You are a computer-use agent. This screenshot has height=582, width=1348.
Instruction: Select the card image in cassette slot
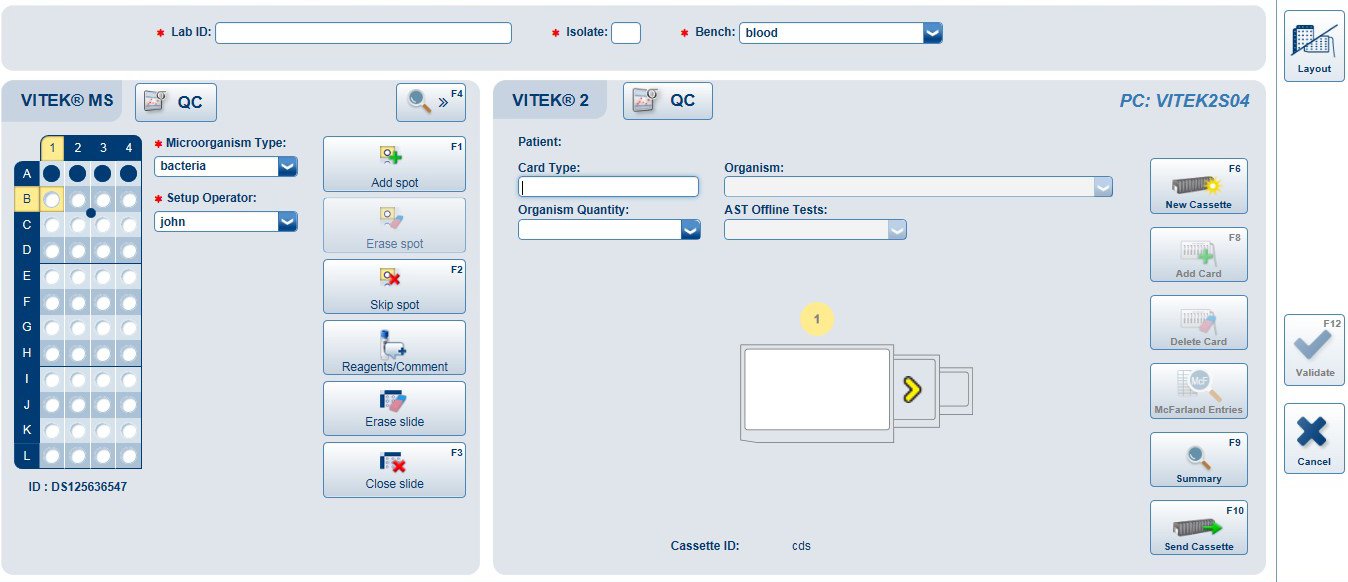(817, 390)
